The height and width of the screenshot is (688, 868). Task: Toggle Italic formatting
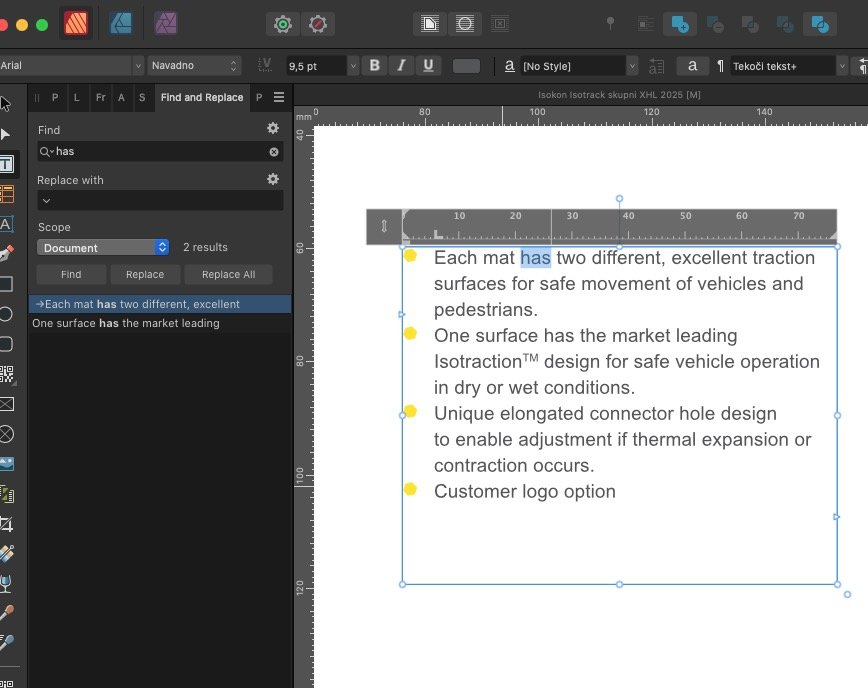click(x=401, y=65)
